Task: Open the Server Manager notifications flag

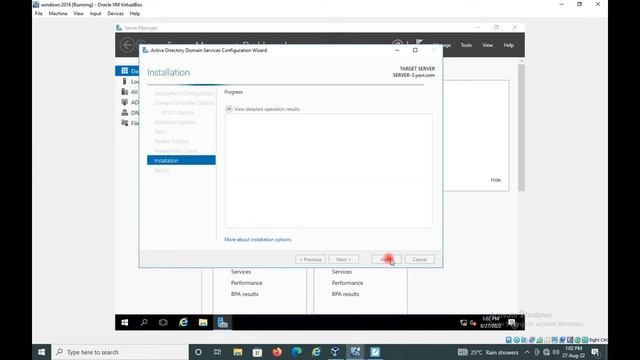Action: [419, 43]
